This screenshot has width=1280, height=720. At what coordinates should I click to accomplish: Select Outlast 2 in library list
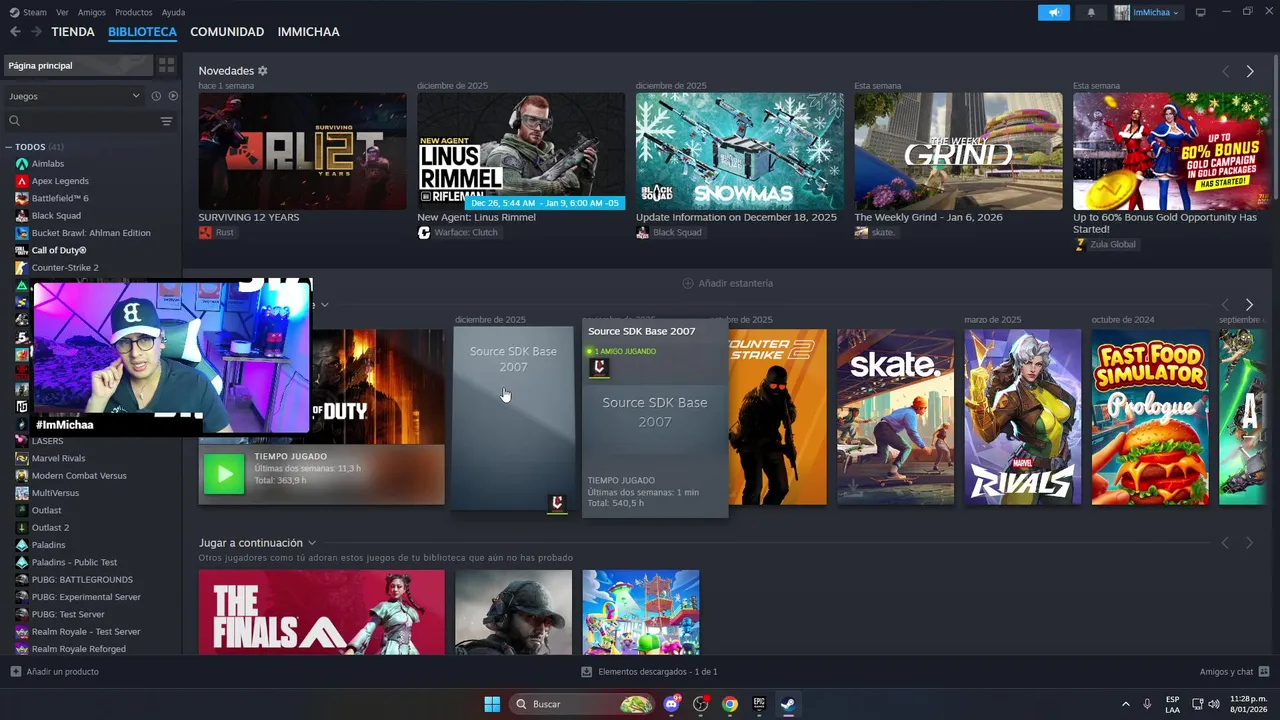pyautogui.click(x=50, y=527)
